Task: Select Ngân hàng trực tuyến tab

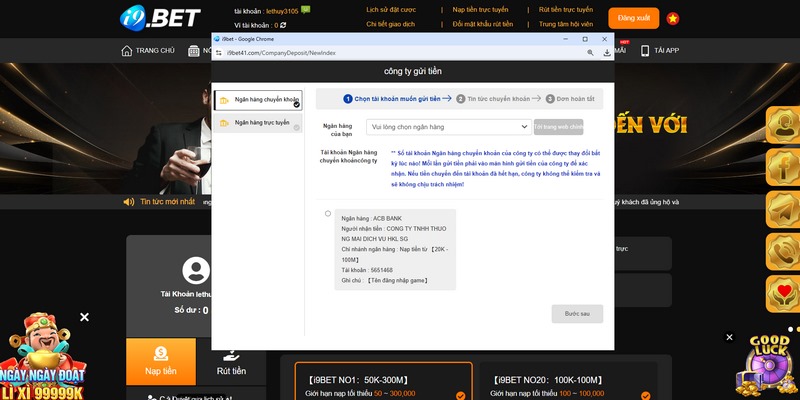Action: point(258,123)
